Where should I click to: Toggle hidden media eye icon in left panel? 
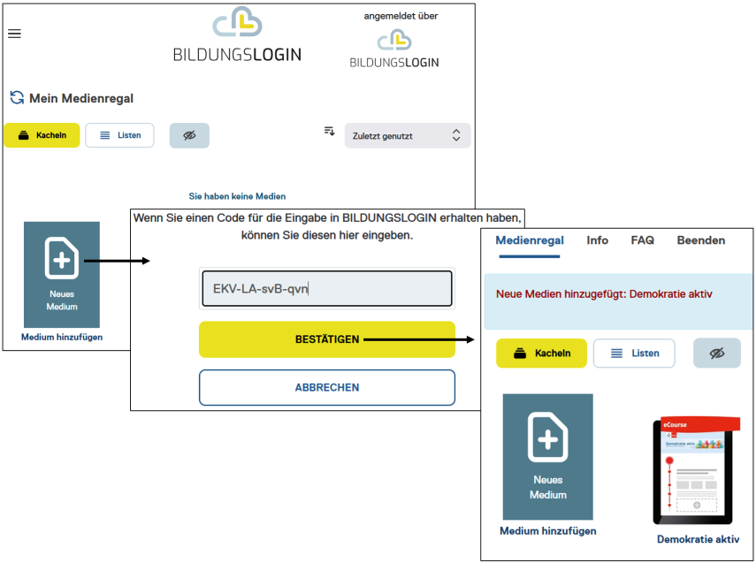coord(189,135)
